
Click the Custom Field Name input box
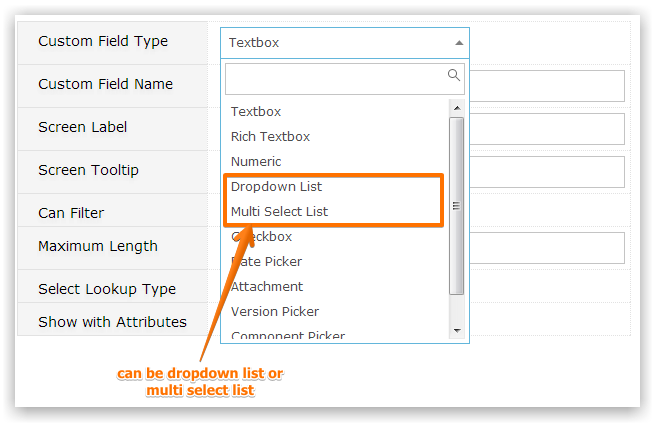547,86
